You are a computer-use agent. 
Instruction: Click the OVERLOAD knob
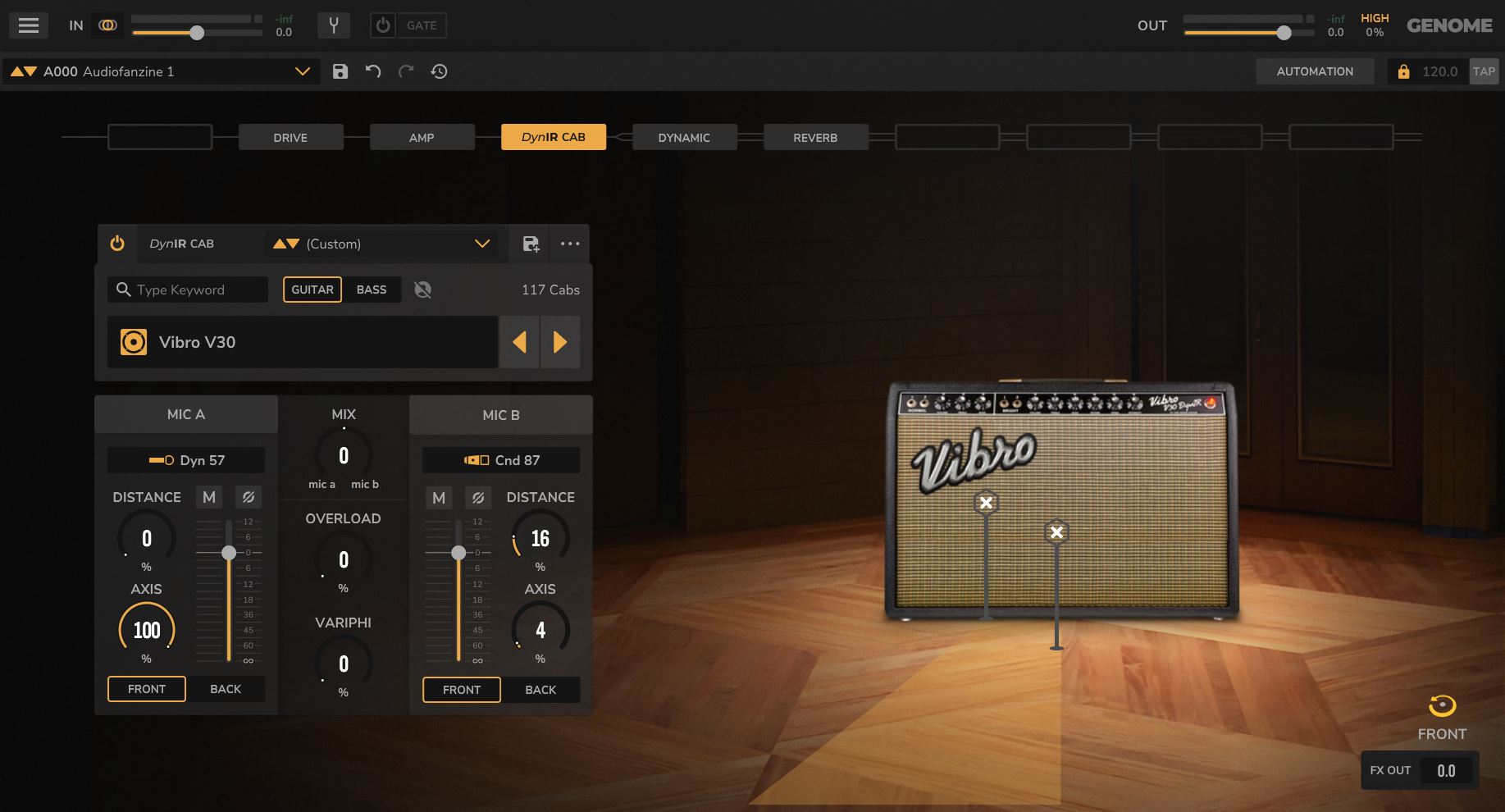click(x=344, y=559)
